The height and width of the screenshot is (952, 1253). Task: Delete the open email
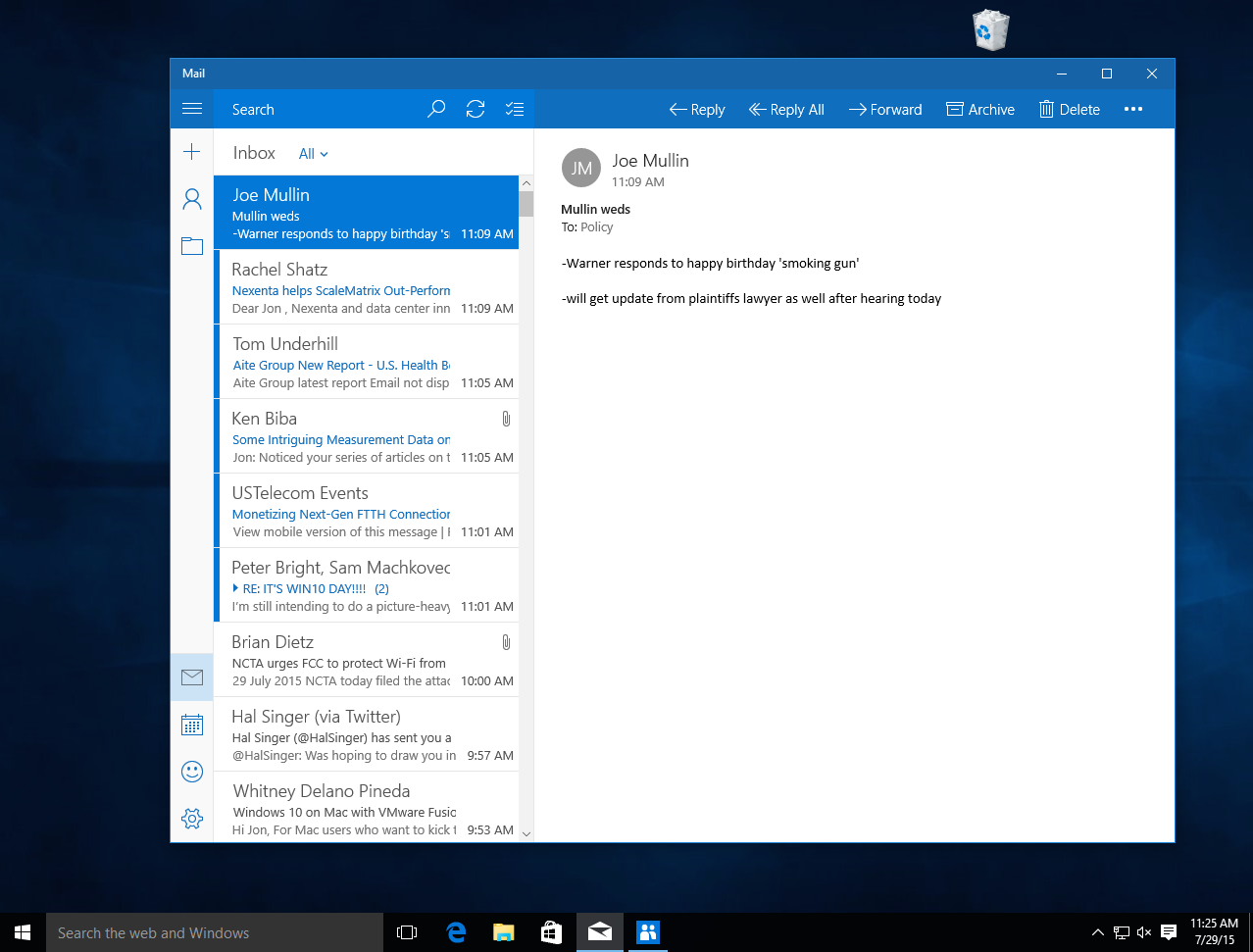point(1070,110)
